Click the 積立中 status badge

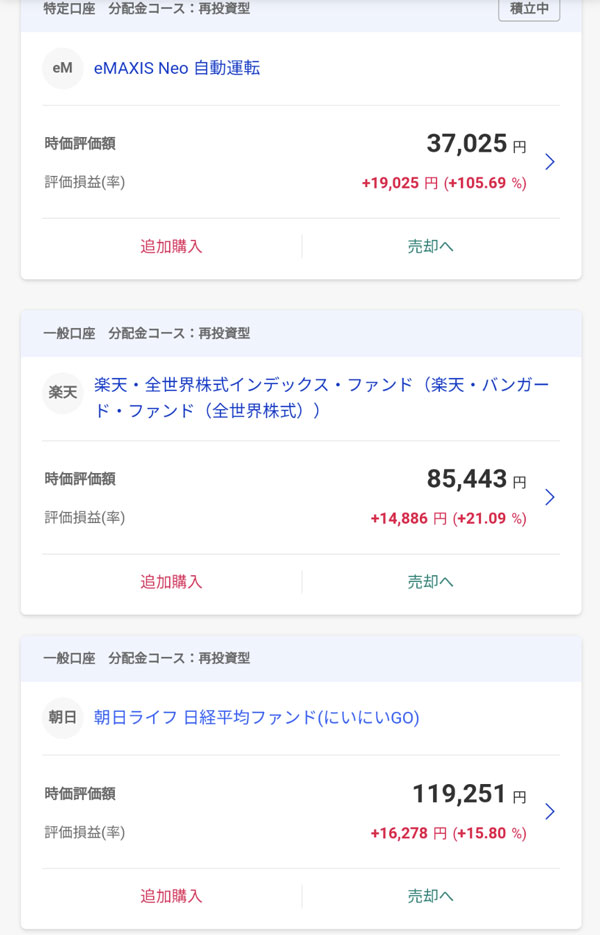click(x=528, y=9)
